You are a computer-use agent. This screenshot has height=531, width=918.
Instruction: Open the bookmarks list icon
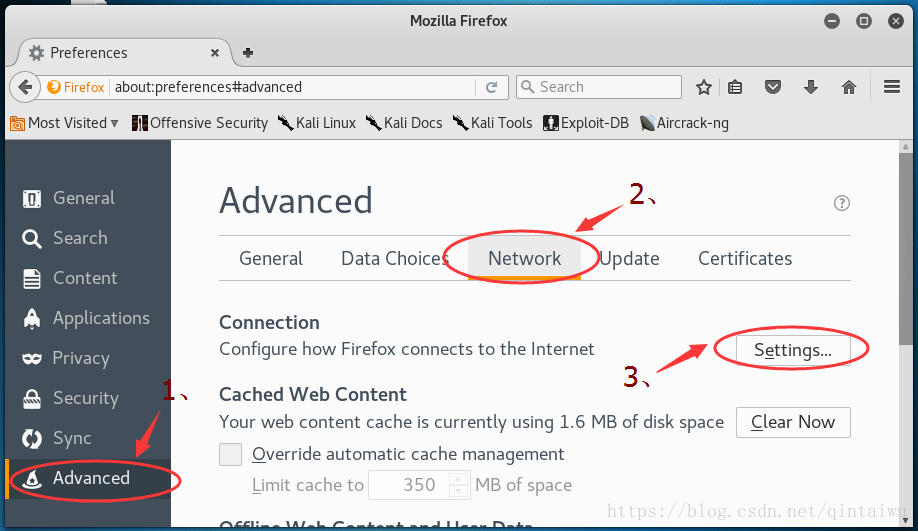[x=735, y=87]
